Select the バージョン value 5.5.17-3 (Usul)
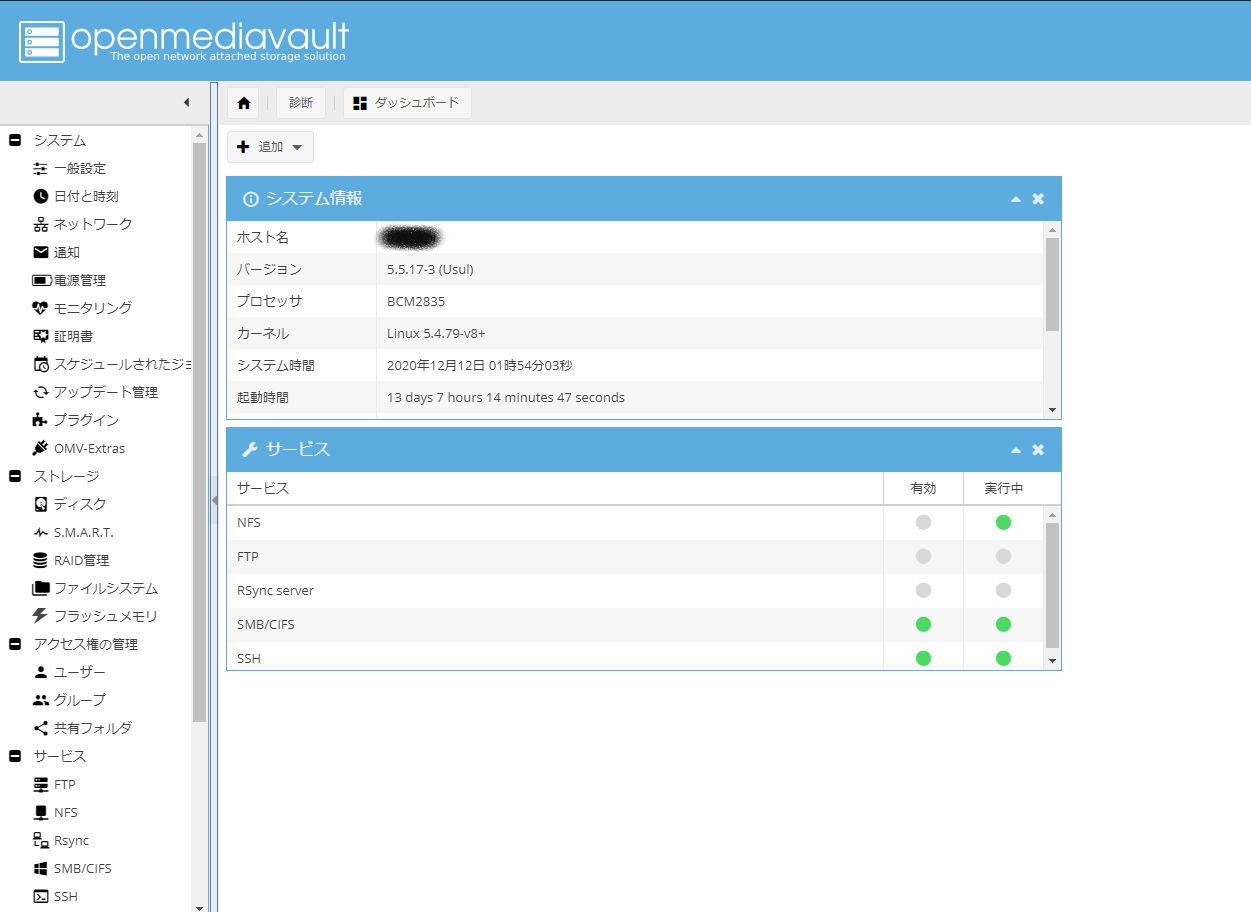1251x912 pixels. pyautogui.click(x=430, y=269)
